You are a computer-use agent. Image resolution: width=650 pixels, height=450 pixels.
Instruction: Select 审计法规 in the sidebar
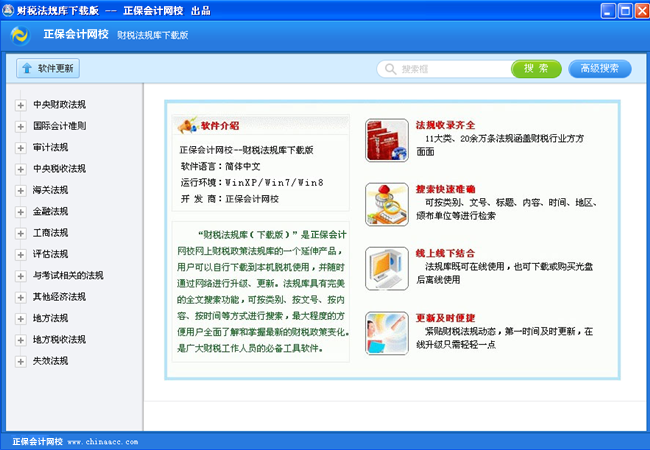click(x=50, y=147)
